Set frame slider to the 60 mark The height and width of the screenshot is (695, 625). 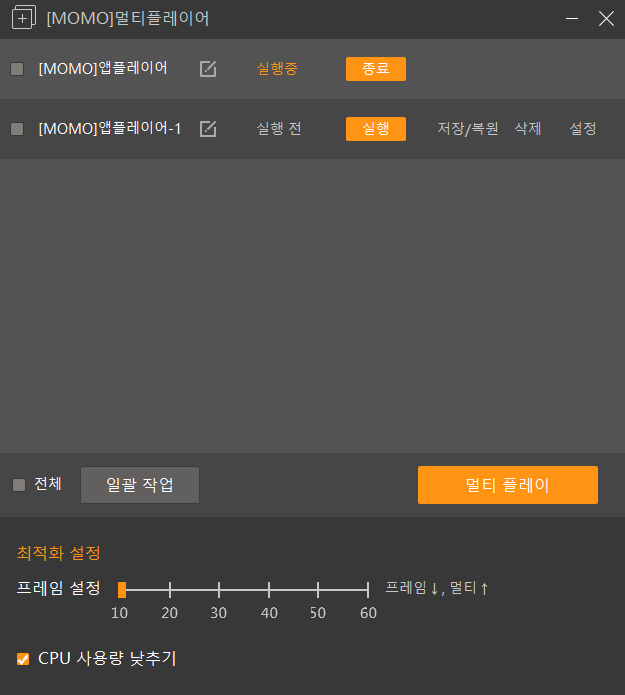pos(368,590)
